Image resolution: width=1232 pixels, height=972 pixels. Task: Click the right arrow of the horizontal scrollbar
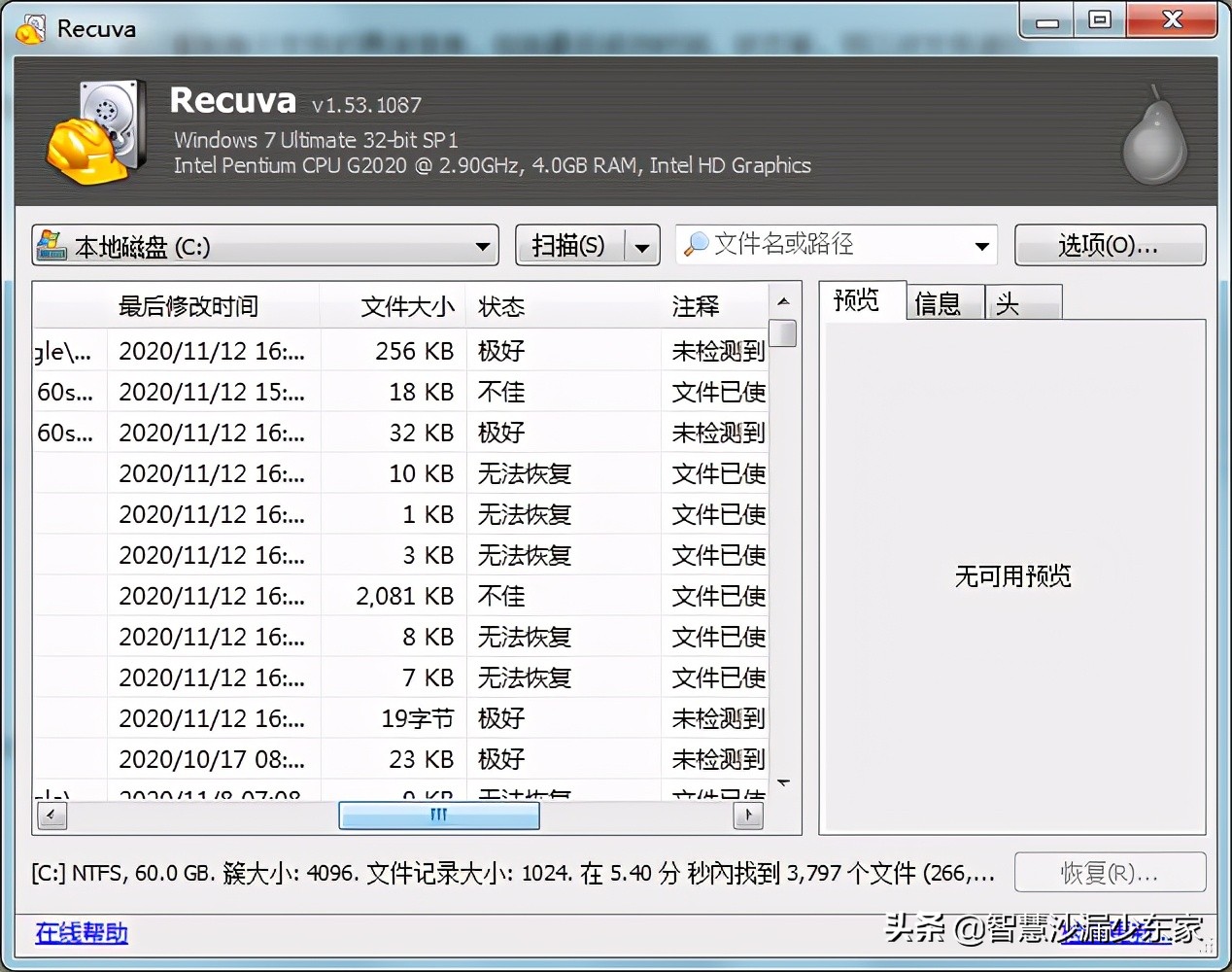(747, 816)
